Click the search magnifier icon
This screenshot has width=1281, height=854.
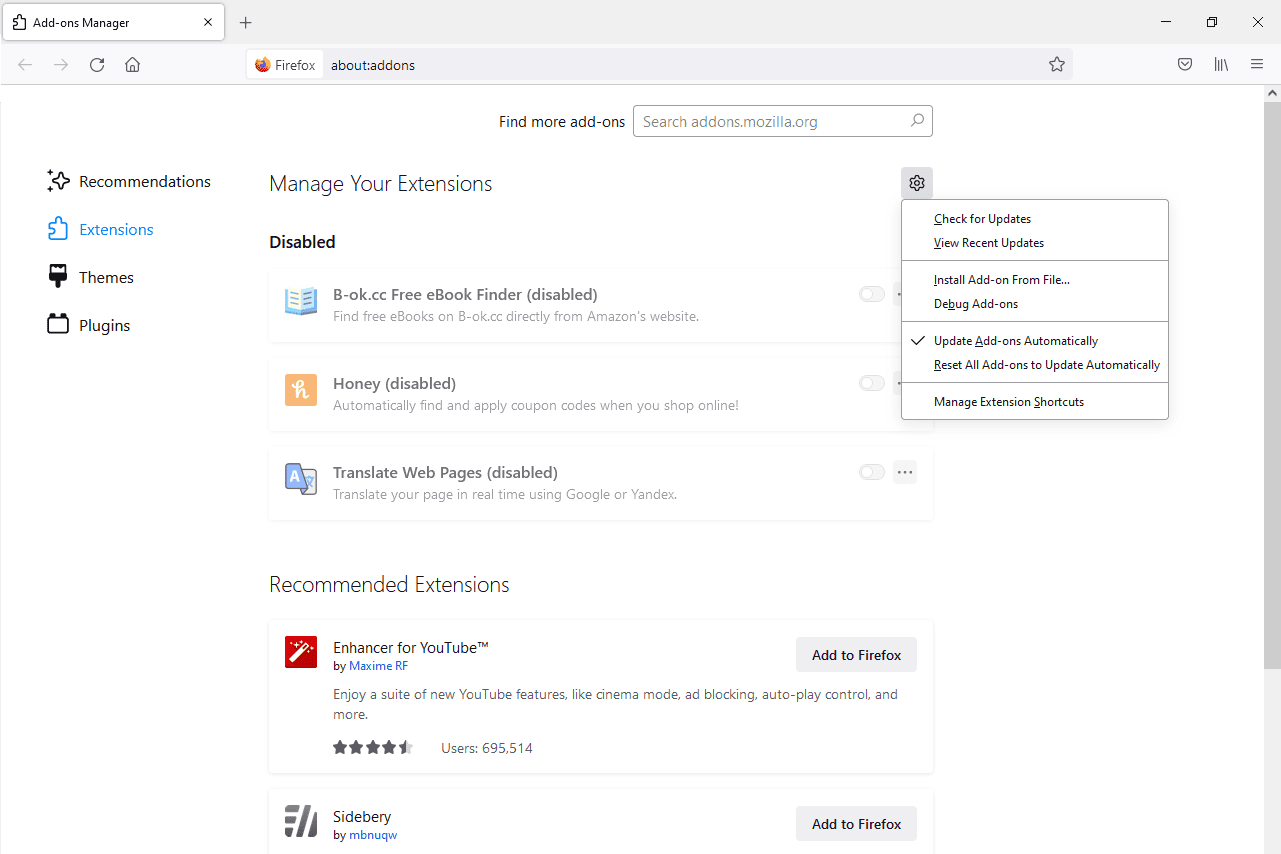pyautogui.click(x=917, y=121)
